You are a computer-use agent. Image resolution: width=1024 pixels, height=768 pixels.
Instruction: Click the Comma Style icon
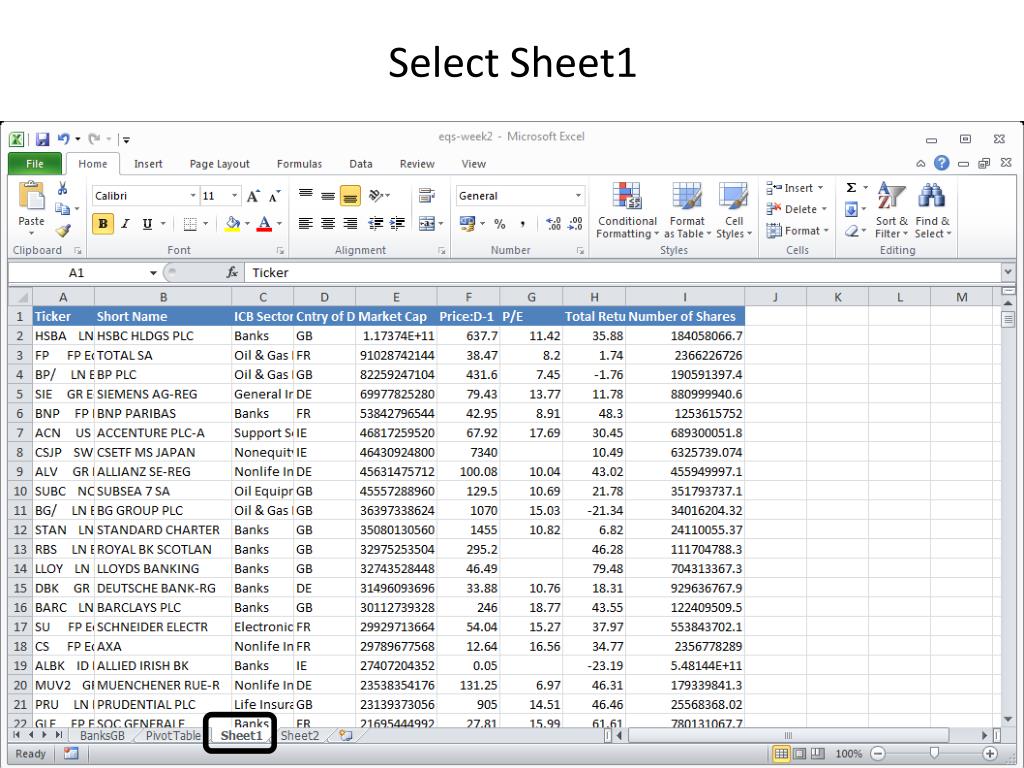click(522, 224)
